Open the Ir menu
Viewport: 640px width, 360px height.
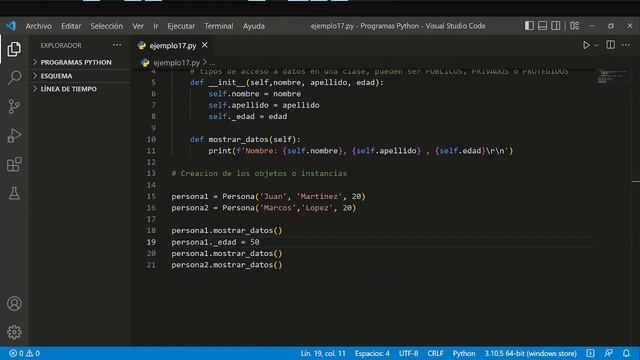[156, 26]
